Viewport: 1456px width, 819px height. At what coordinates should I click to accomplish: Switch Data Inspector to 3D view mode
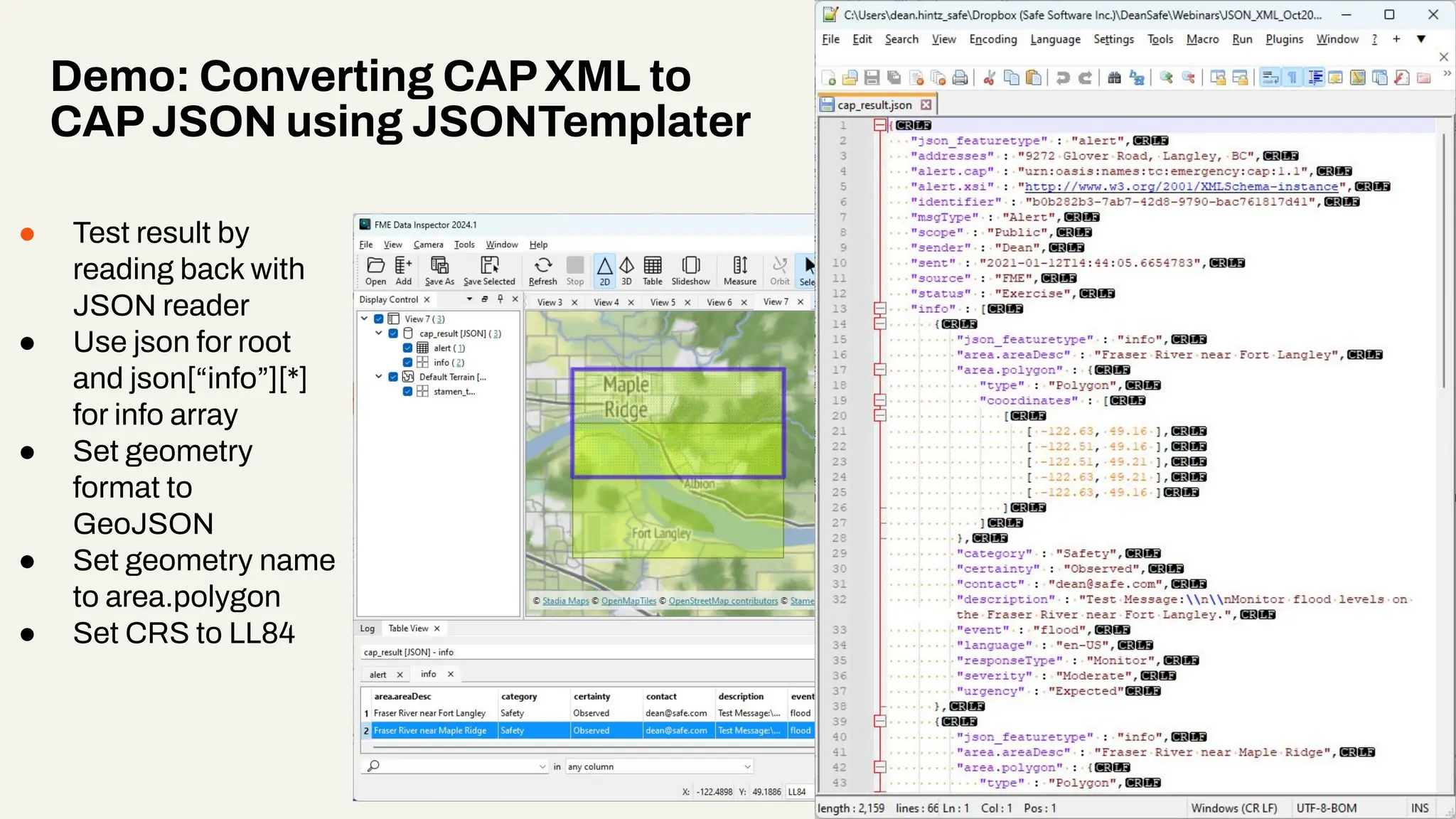(626, 271)
